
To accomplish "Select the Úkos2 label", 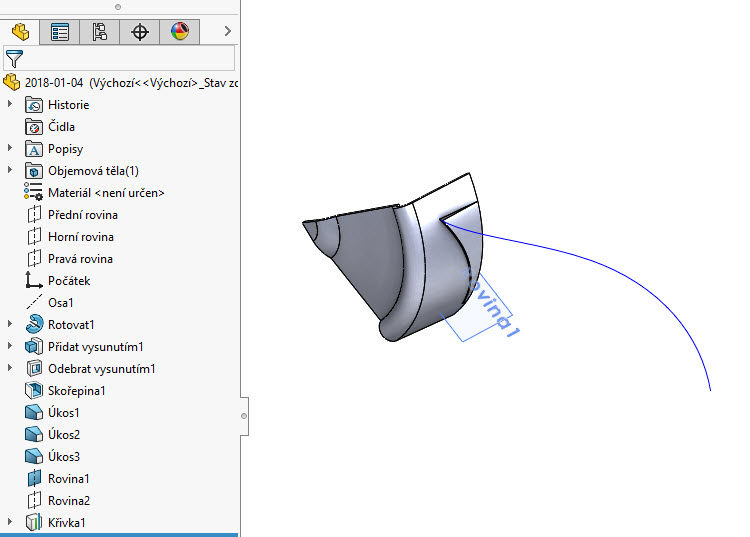I will coord(64,434).
